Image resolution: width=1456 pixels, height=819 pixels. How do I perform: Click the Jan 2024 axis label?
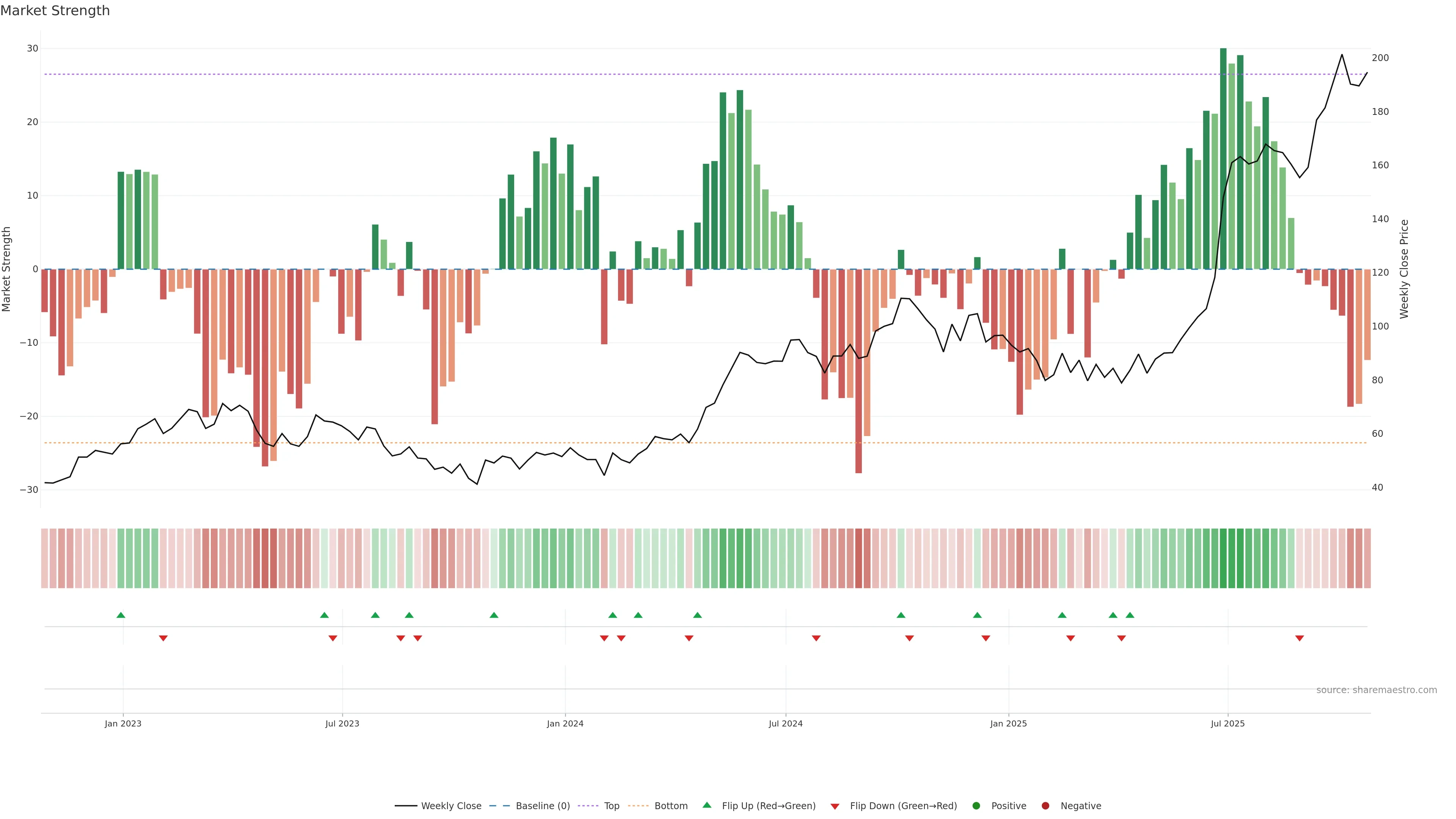[565, 723]
